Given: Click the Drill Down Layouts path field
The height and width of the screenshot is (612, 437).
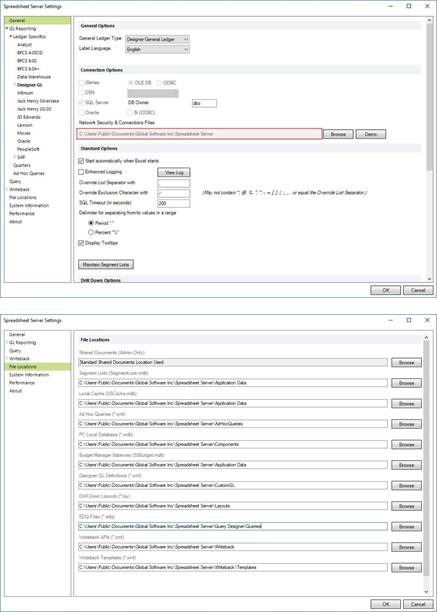Looking at the screenshot, I should click(x=233, y=506).
